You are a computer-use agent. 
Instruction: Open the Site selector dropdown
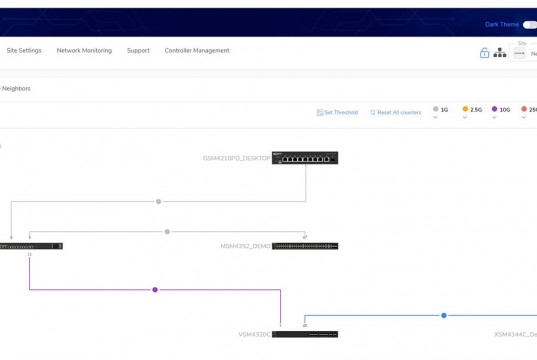point(523,53)
